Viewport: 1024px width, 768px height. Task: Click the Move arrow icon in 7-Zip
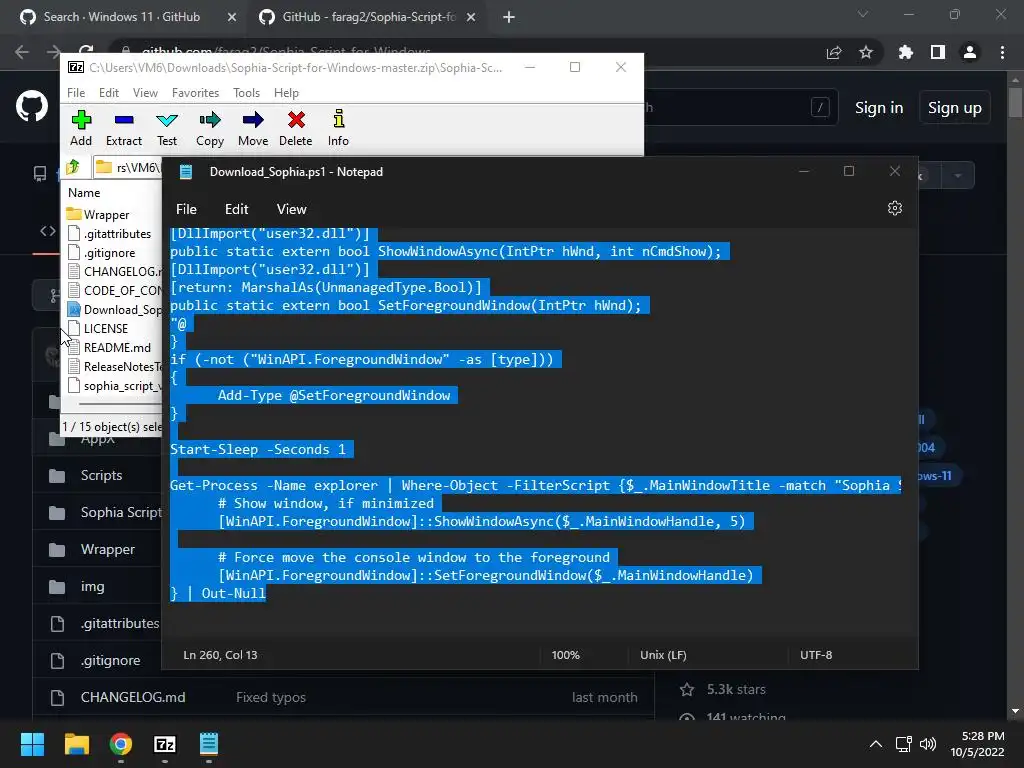click(253, 128)
